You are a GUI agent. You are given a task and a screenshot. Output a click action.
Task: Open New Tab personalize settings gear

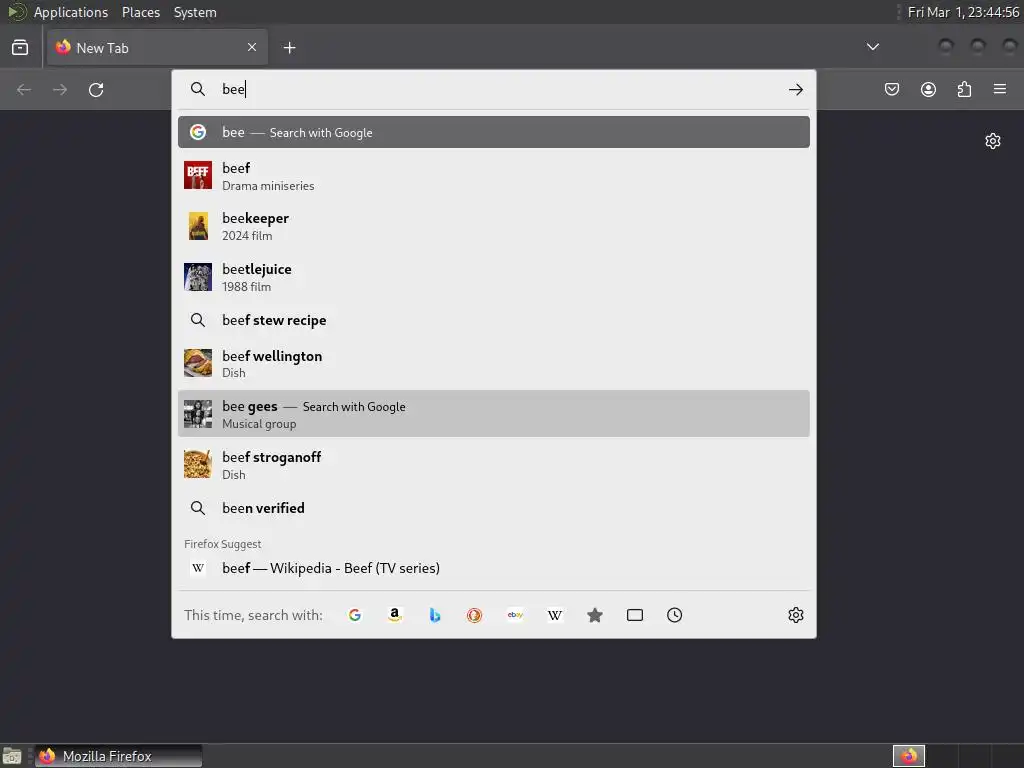point(993,141)
